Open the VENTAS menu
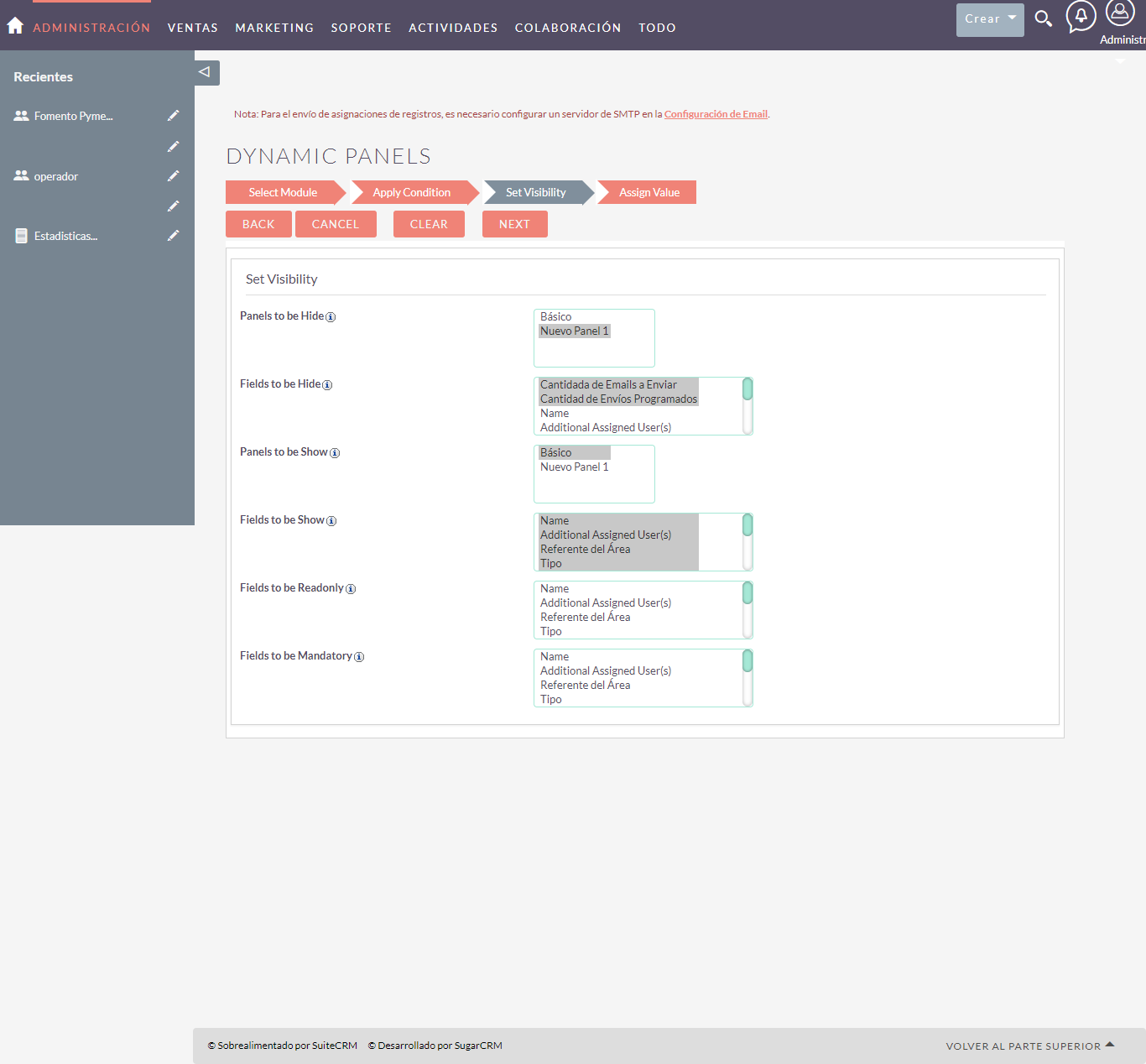The width and height of the screenshot is (1146, 1064). (x=193, y=28)
